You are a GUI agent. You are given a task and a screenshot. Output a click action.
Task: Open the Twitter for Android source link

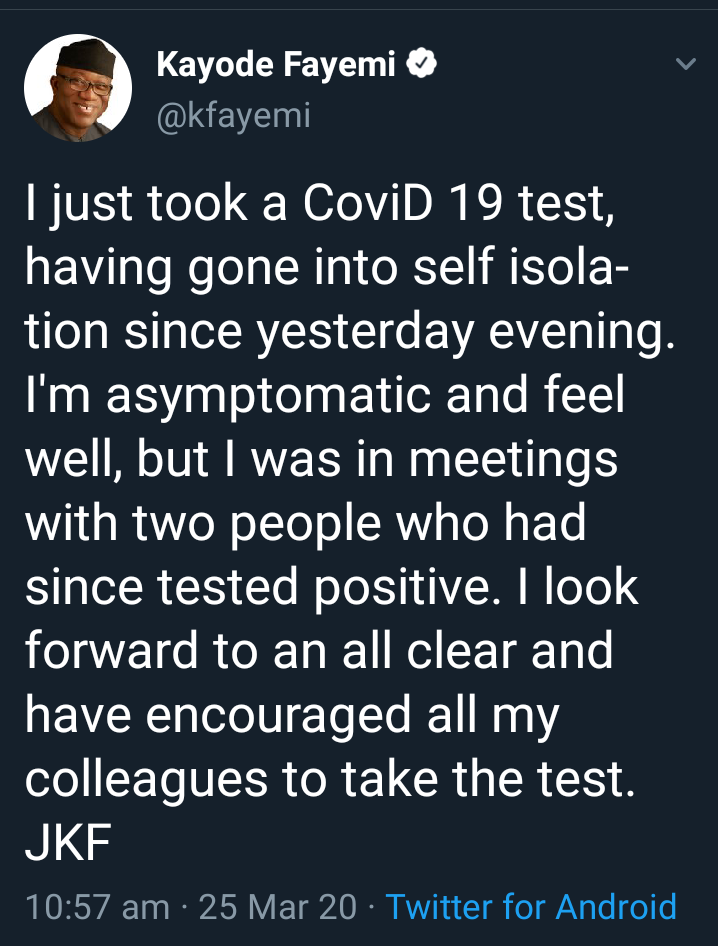pyautogui.click(x=531, y=906)
